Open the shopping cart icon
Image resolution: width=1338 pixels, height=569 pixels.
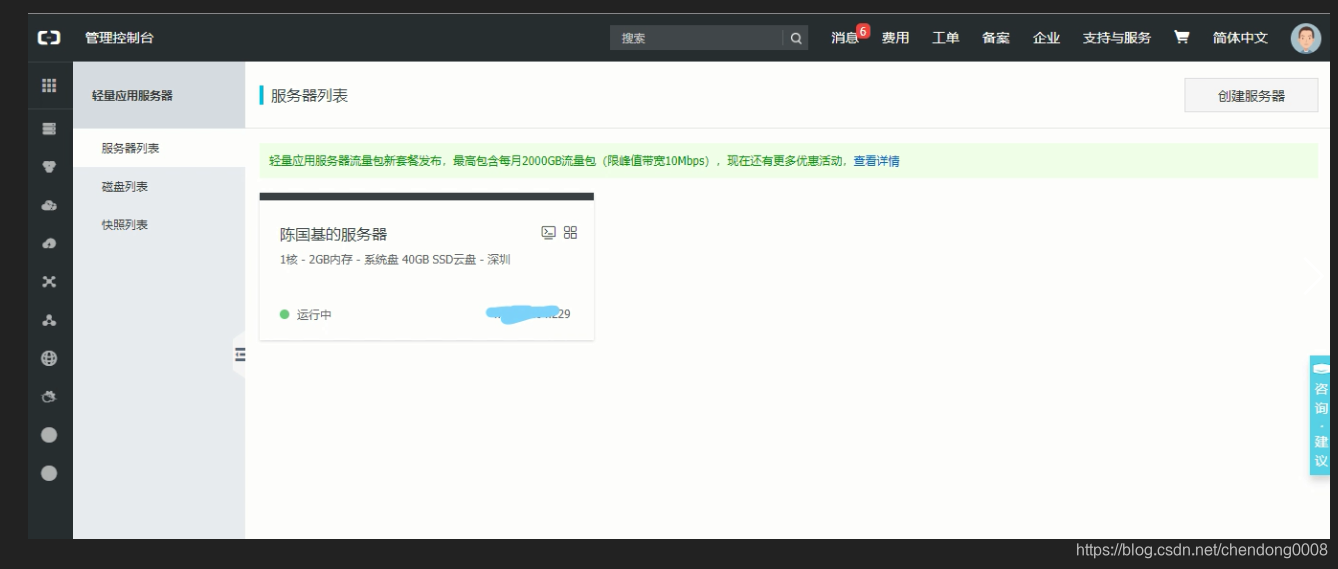click(1182, 38)
